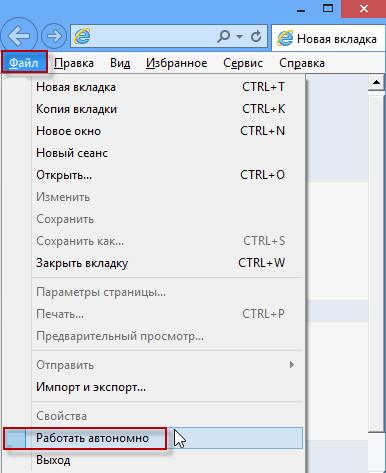Open the Избранное menu
The image size is (386, 473).
[177, 63]
